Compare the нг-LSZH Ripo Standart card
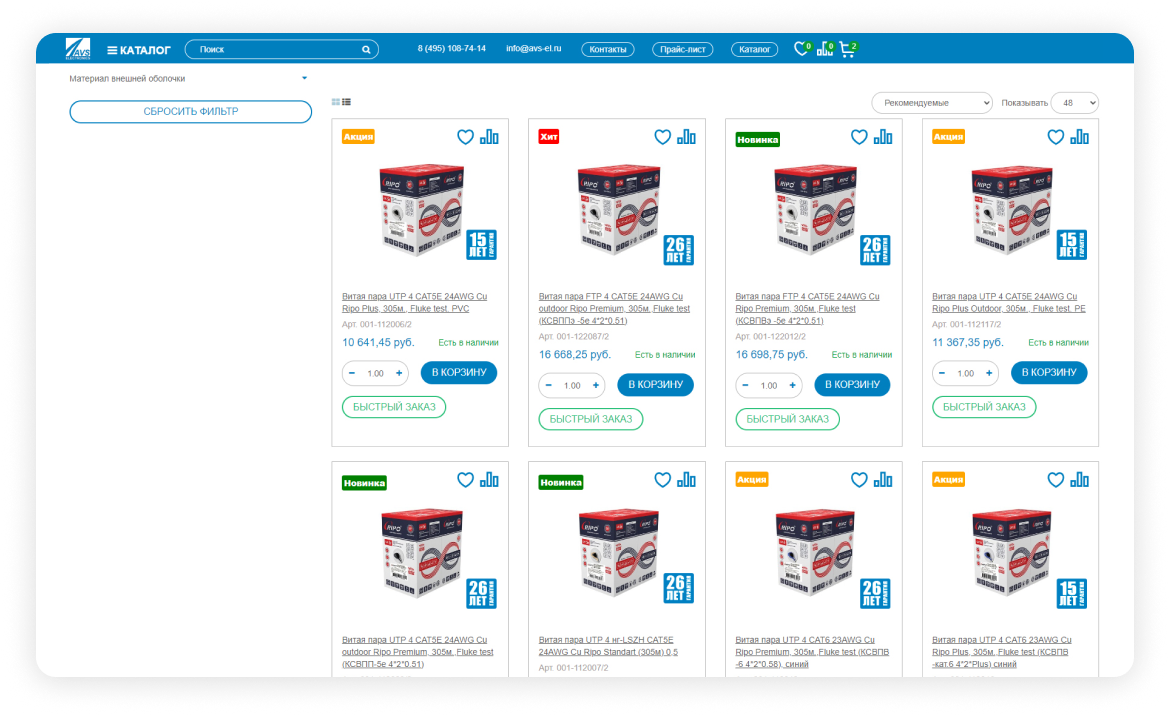The width and height of the screenshot is (1170, 716). [686, 480]
